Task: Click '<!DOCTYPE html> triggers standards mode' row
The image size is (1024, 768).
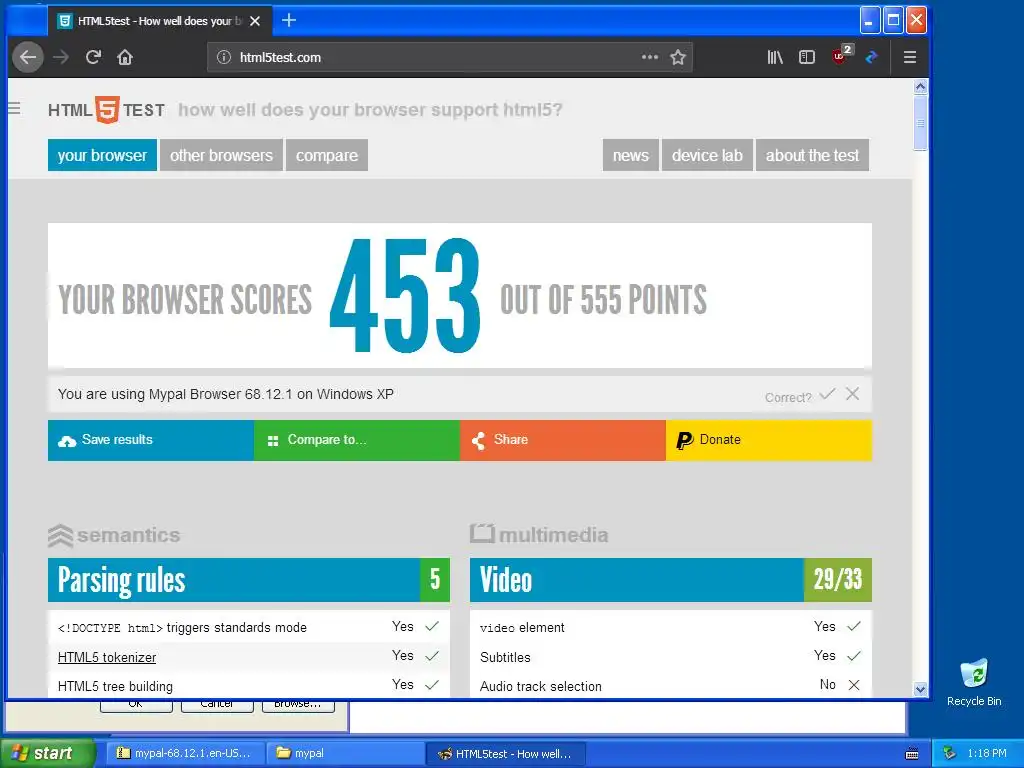Action: [x=249, y=627]
